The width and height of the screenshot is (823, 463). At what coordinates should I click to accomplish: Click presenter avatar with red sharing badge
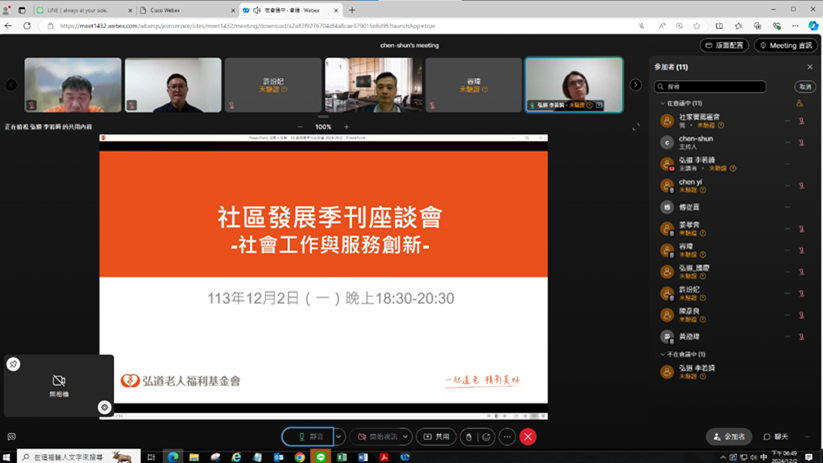[667, 164]
